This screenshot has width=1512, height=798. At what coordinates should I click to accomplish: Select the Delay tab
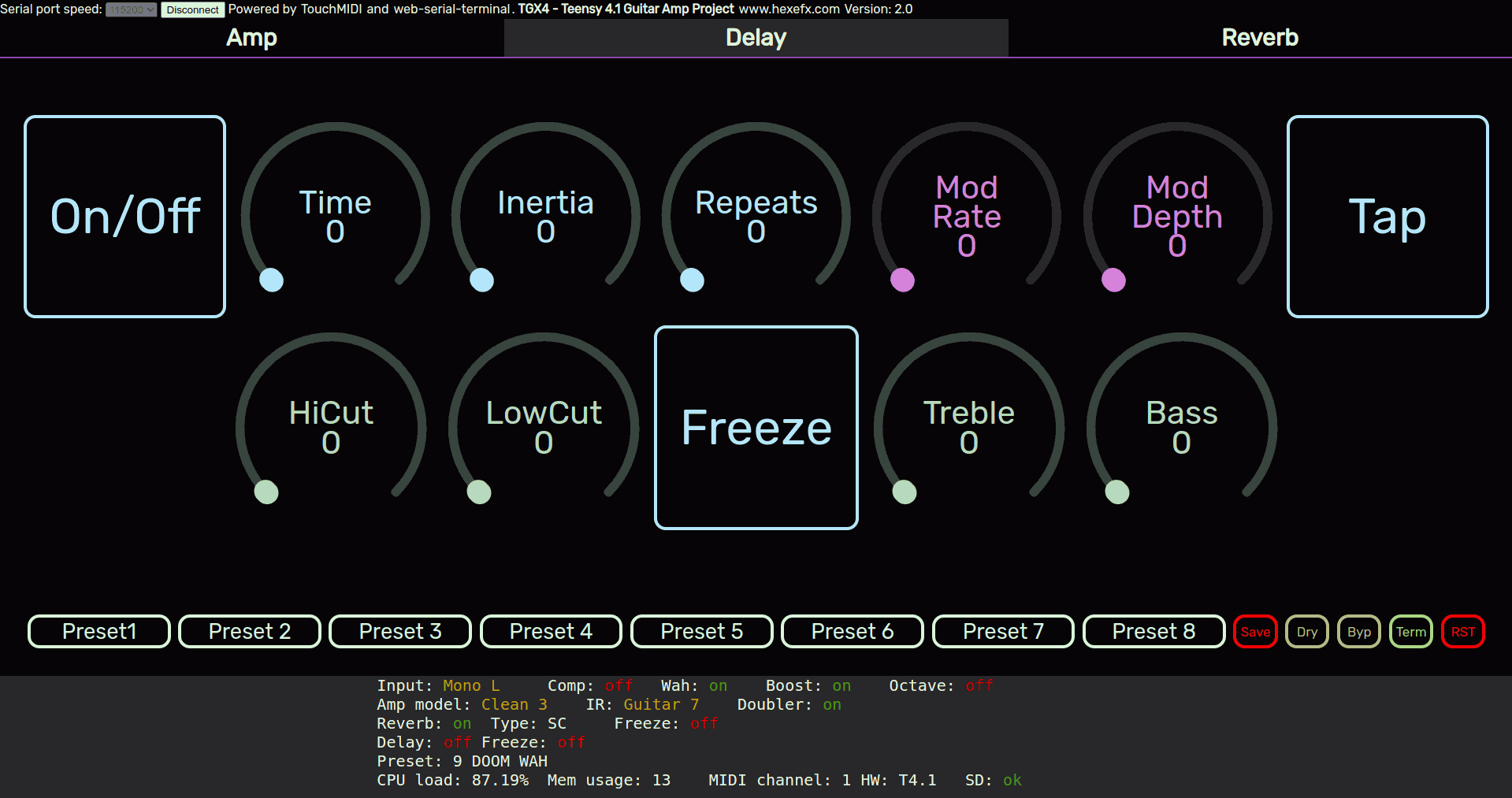[x=756, y=38]
